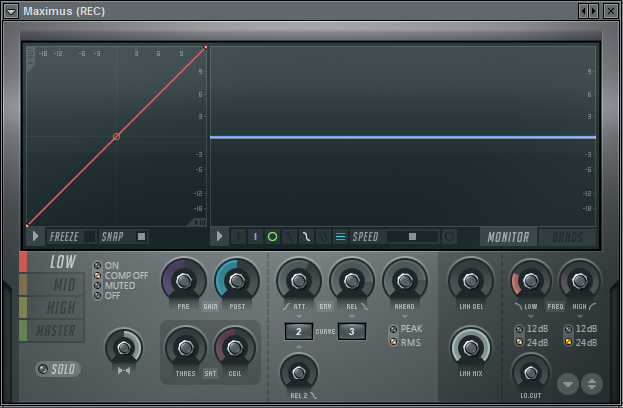623x408 pixels.
Task: Open the low frequency preset arrow below LOW
Action: coord(530,317)
